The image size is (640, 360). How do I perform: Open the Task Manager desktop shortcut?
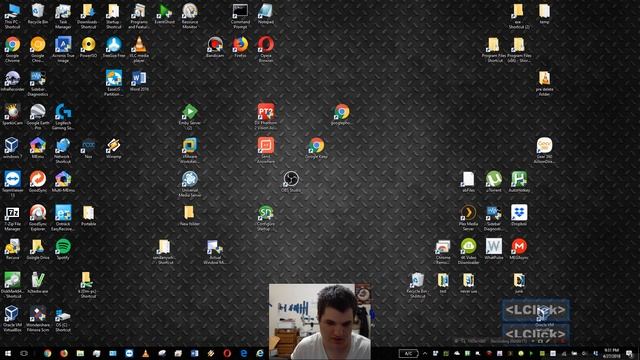pyautogui.click(x=63, y=16)
